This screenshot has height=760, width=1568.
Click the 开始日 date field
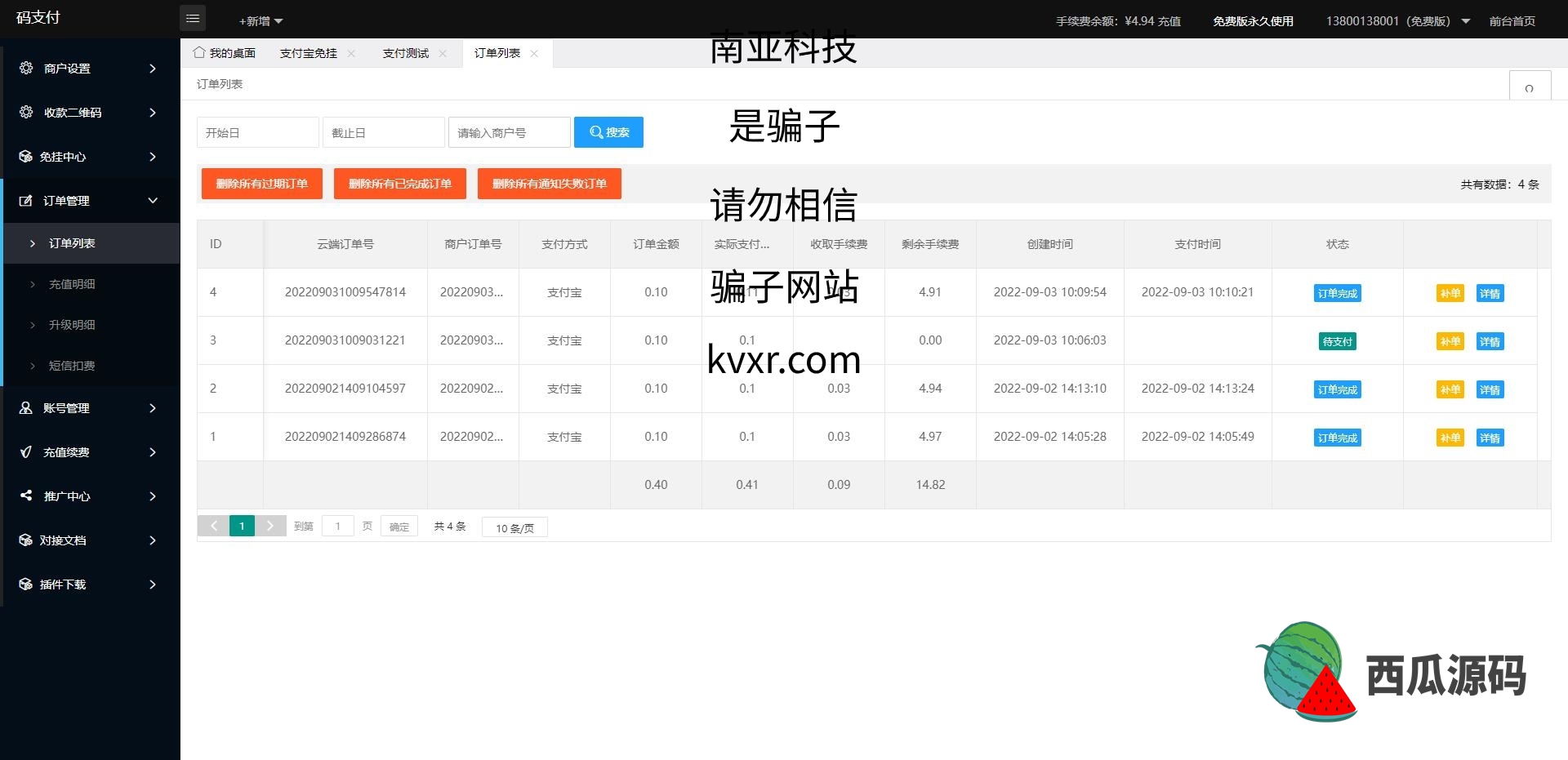click(258, 132)
